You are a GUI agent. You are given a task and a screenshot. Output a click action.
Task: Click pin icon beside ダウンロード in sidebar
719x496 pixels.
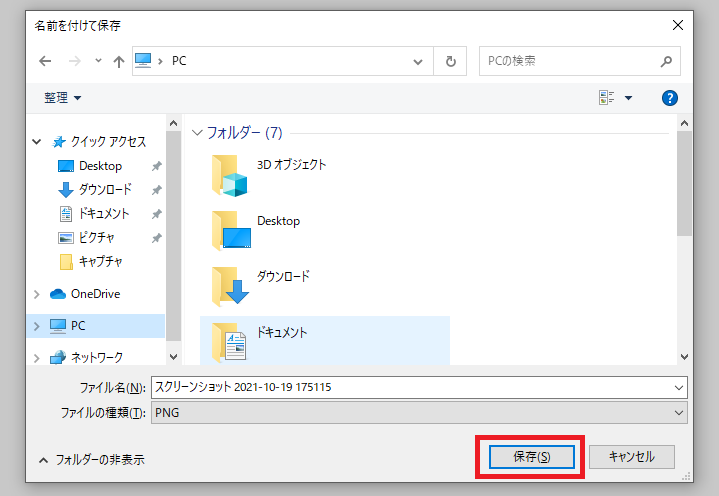point(157,190)
